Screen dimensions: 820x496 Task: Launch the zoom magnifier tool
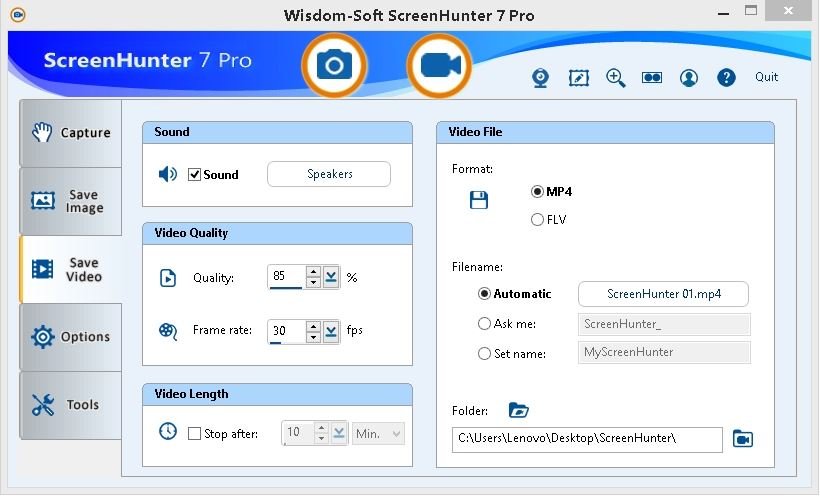(x=615, y=78)
